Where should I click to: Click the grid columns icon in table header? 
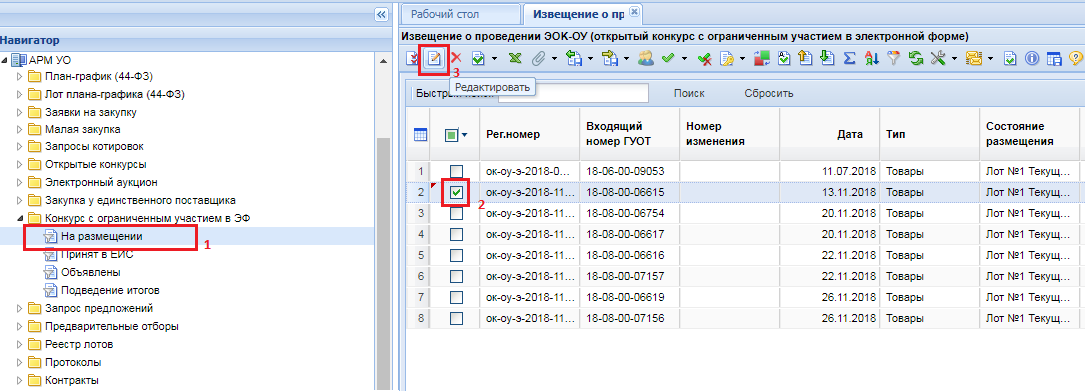[x=419, y=135]
